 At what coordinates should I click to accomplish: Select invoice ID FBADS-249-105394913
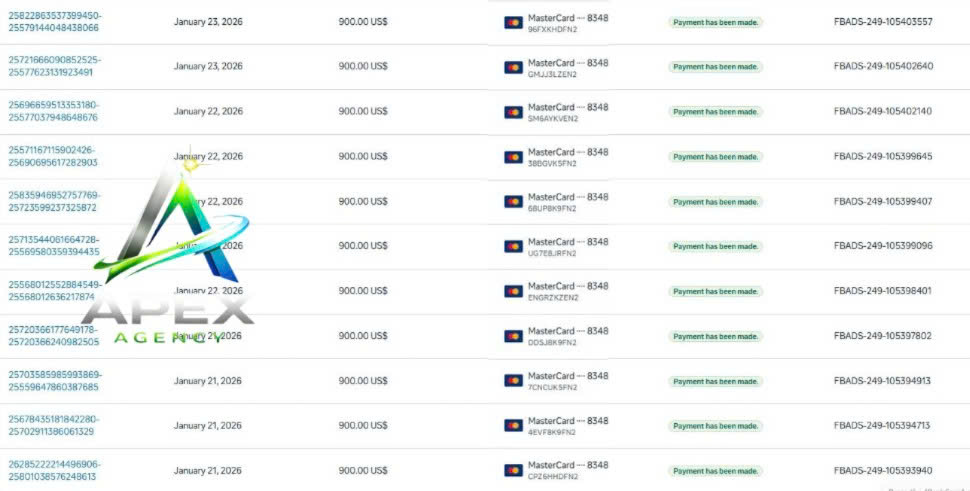tap(882, 381)
